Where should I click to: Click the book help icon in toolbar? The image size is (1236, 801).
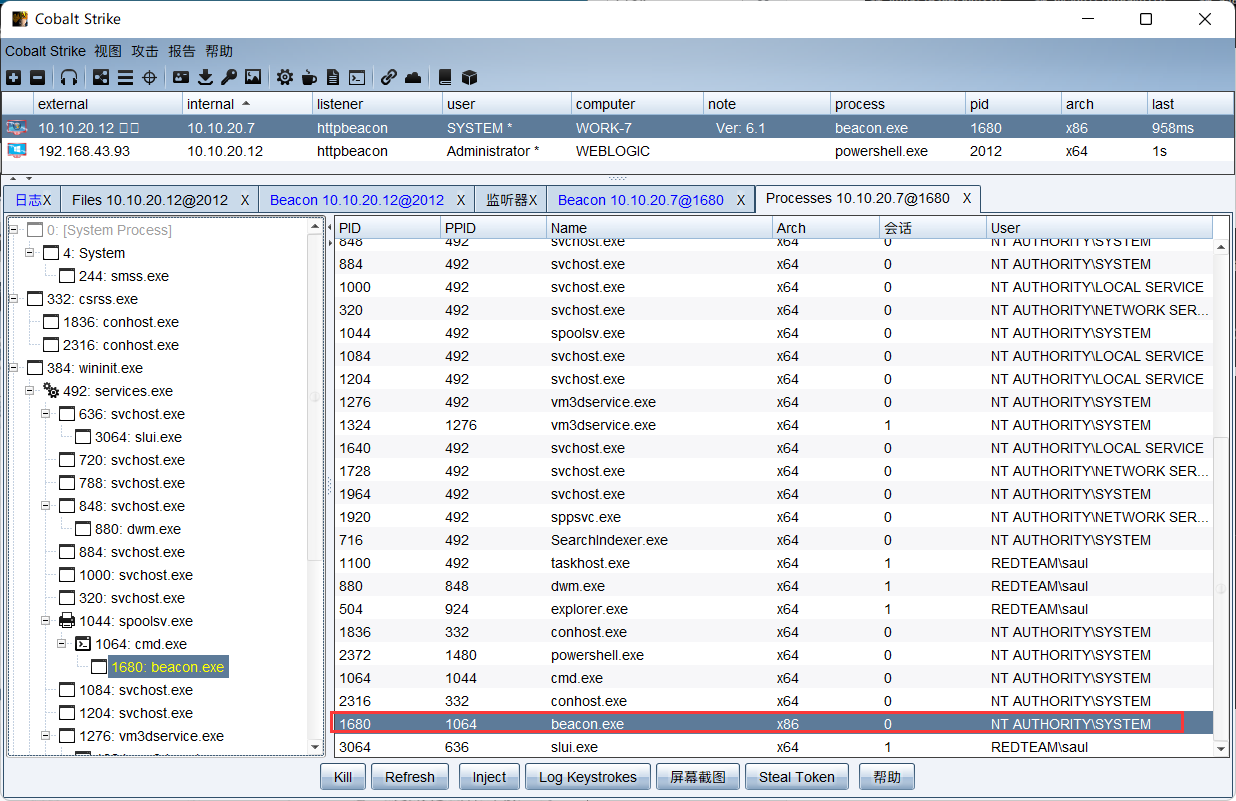point(446,77)
